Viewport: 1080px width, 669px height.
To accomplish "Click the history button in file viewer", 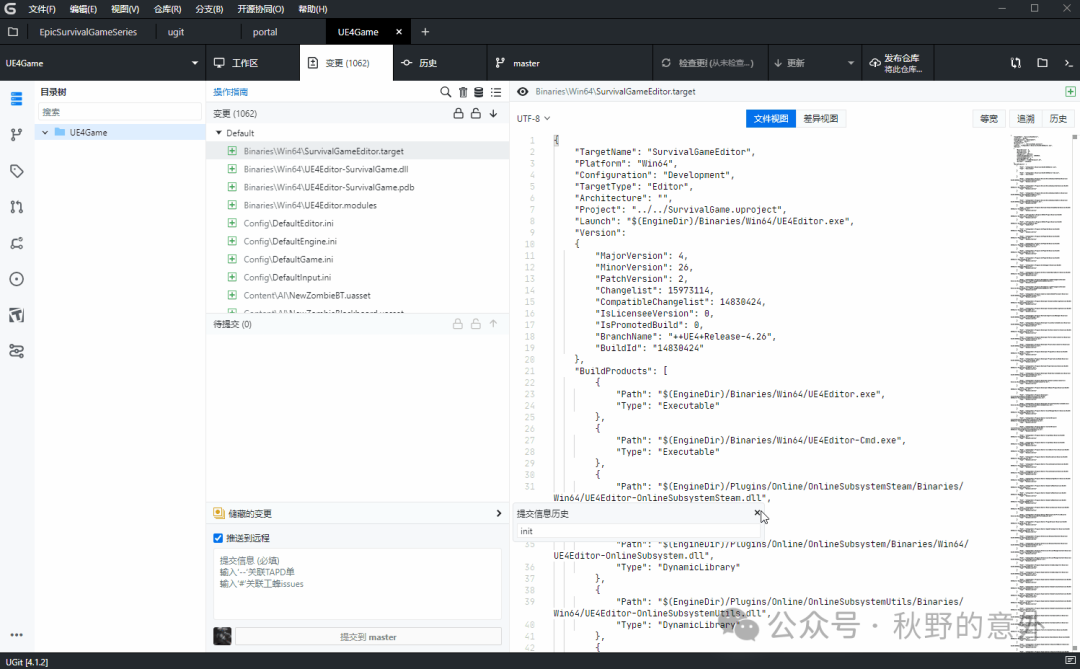I will tap(1058, 119).
